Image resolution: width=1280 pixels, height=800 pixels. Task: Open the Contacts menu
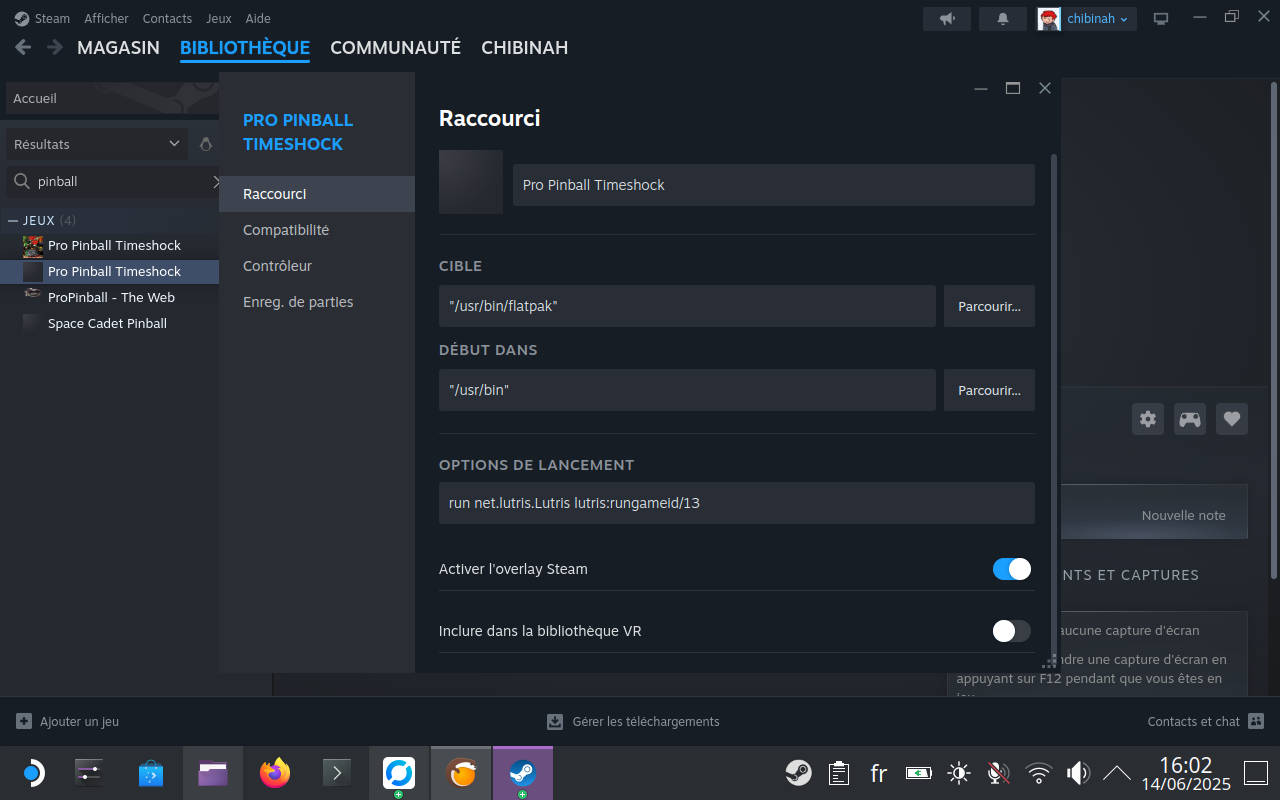[x=167, y=18]
